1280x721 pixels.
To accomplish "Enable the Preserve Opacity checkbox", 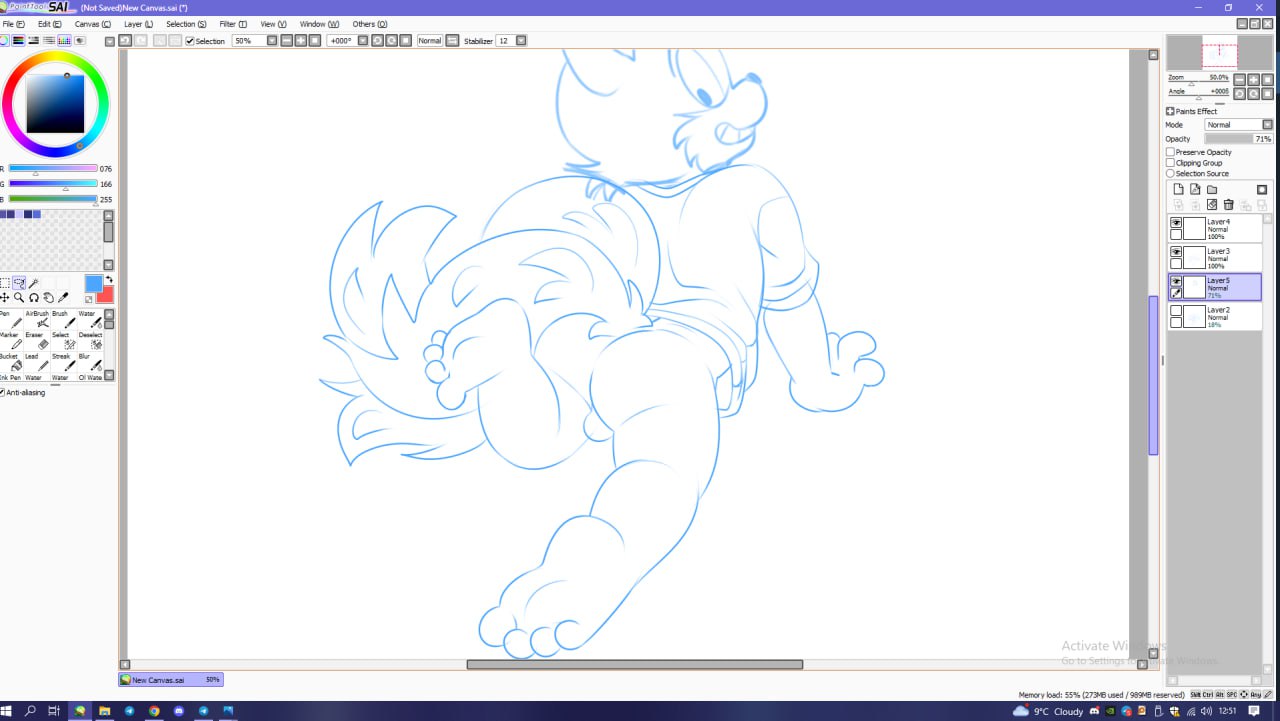I will [x=1171, y=152].
